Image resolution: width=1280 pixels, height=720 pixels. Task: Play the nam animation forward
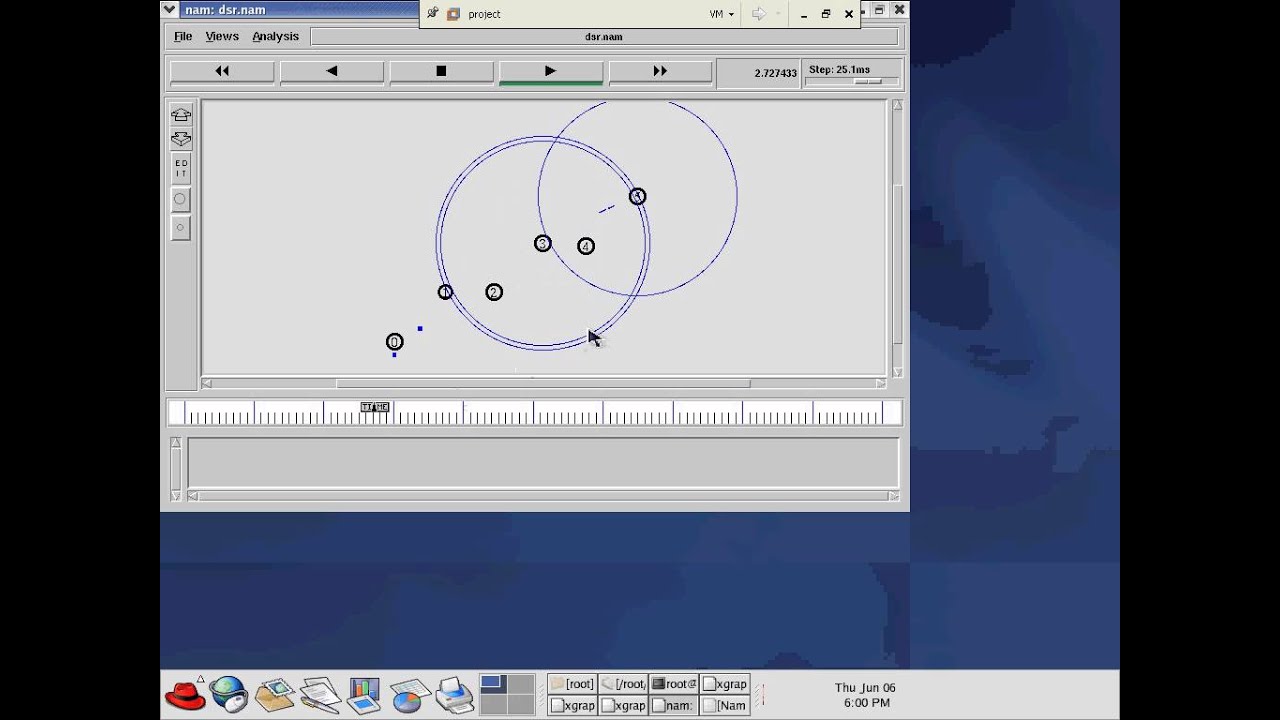[x=551, y=71]
